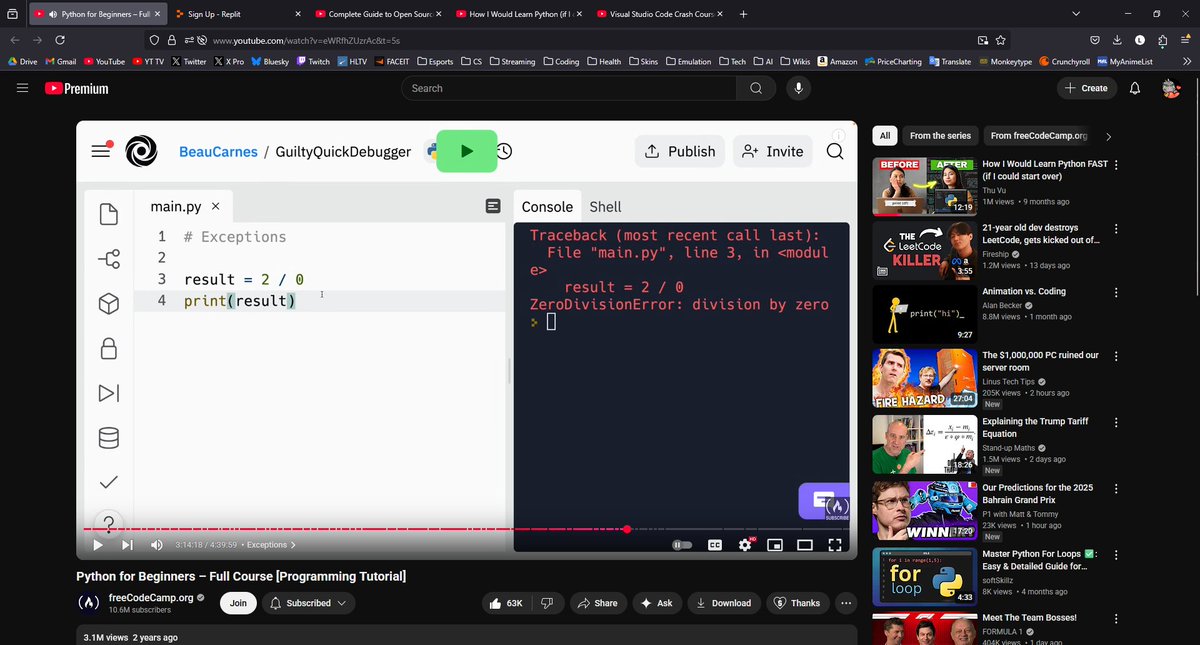Viewport: 1200px width, 645px height.
Task: Open browser downloads panel
Action: (1117, 40)
